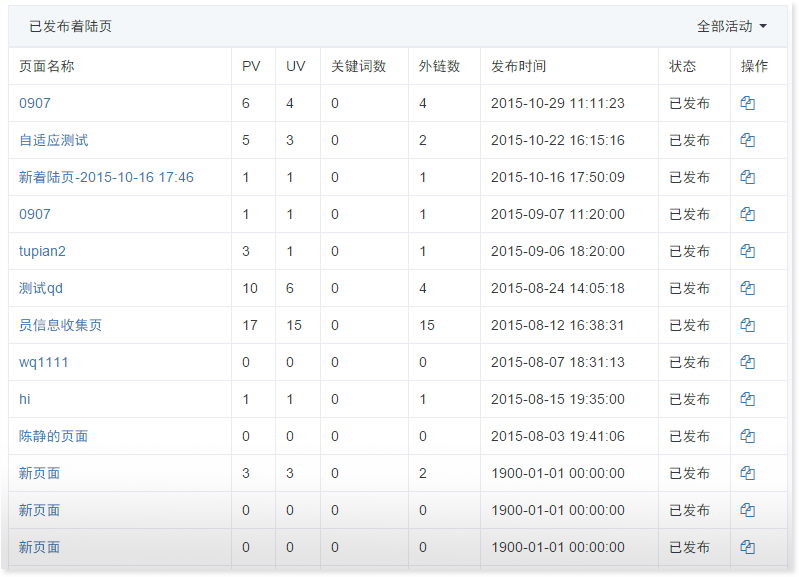Click copy icon in tupian2 row
The height and width of the screenshot is (577, 799).
tap(747, 251)
